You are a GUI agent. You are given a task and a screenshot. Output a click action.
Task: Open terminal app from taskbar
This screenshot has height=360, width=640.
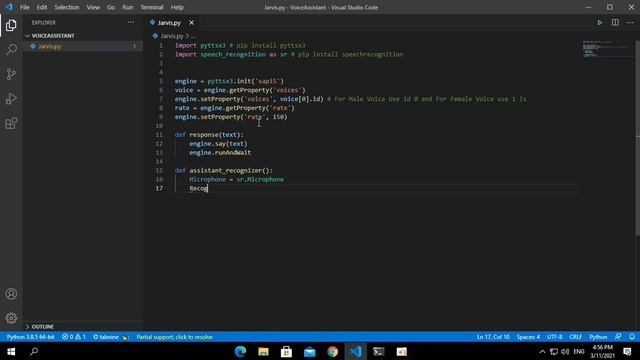378,351
